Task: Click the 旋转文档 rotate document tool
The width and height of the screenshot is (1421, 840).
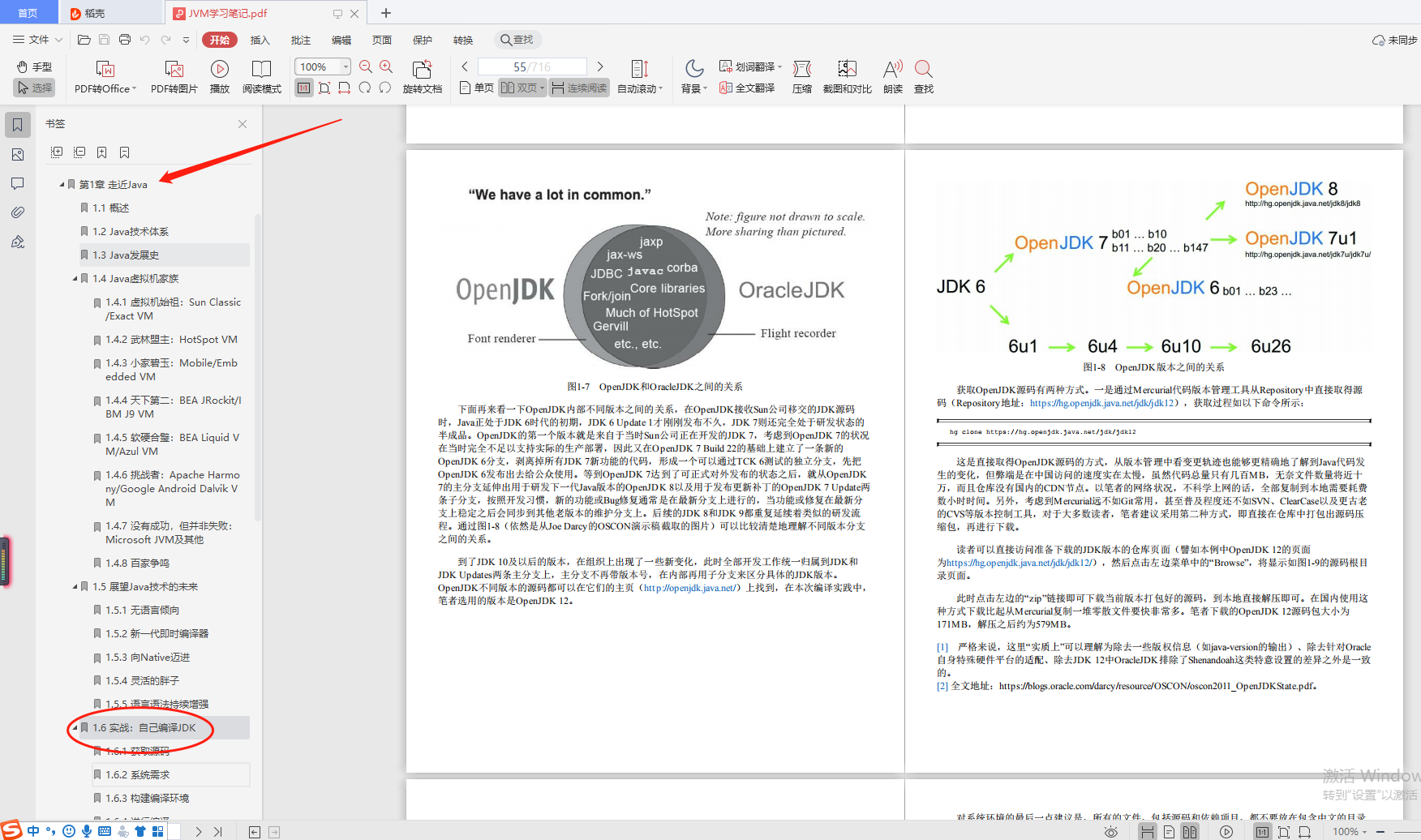Action: [x=423, y=77]
